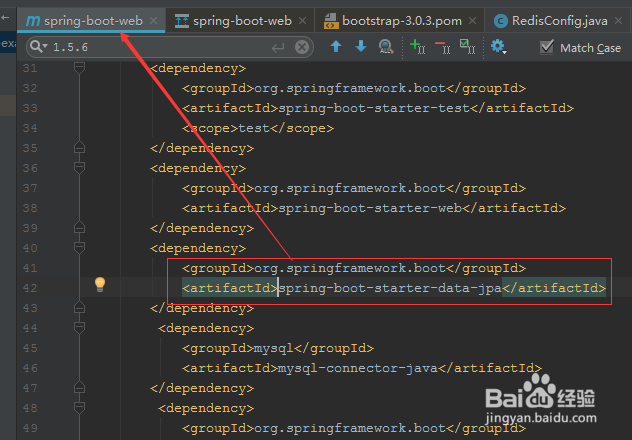Click the Find All occurrences icon
Screen dimensions: 632x440
tap(386, 47)
